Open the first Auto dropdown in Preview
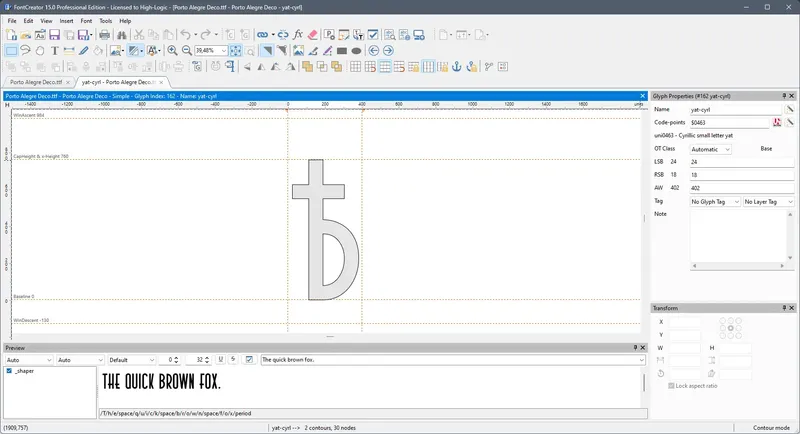 point(29,360)
